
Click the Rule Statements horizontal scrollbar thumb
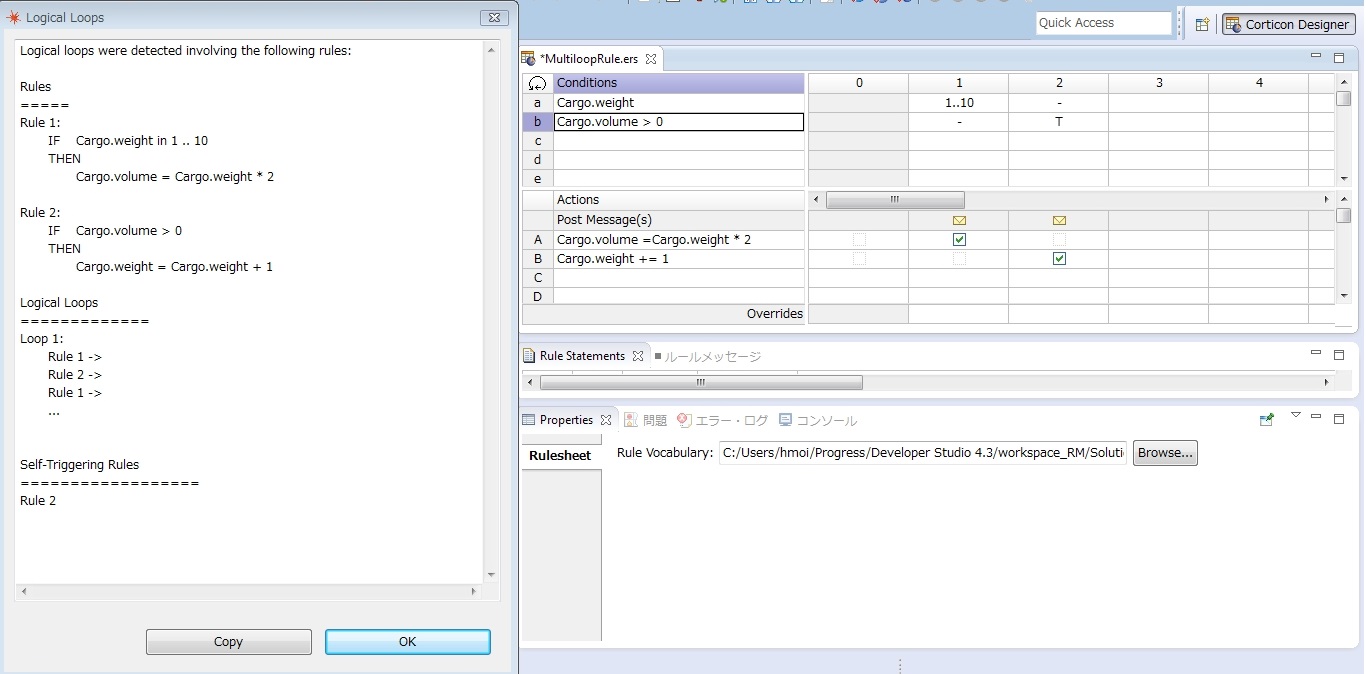[701, 382]
